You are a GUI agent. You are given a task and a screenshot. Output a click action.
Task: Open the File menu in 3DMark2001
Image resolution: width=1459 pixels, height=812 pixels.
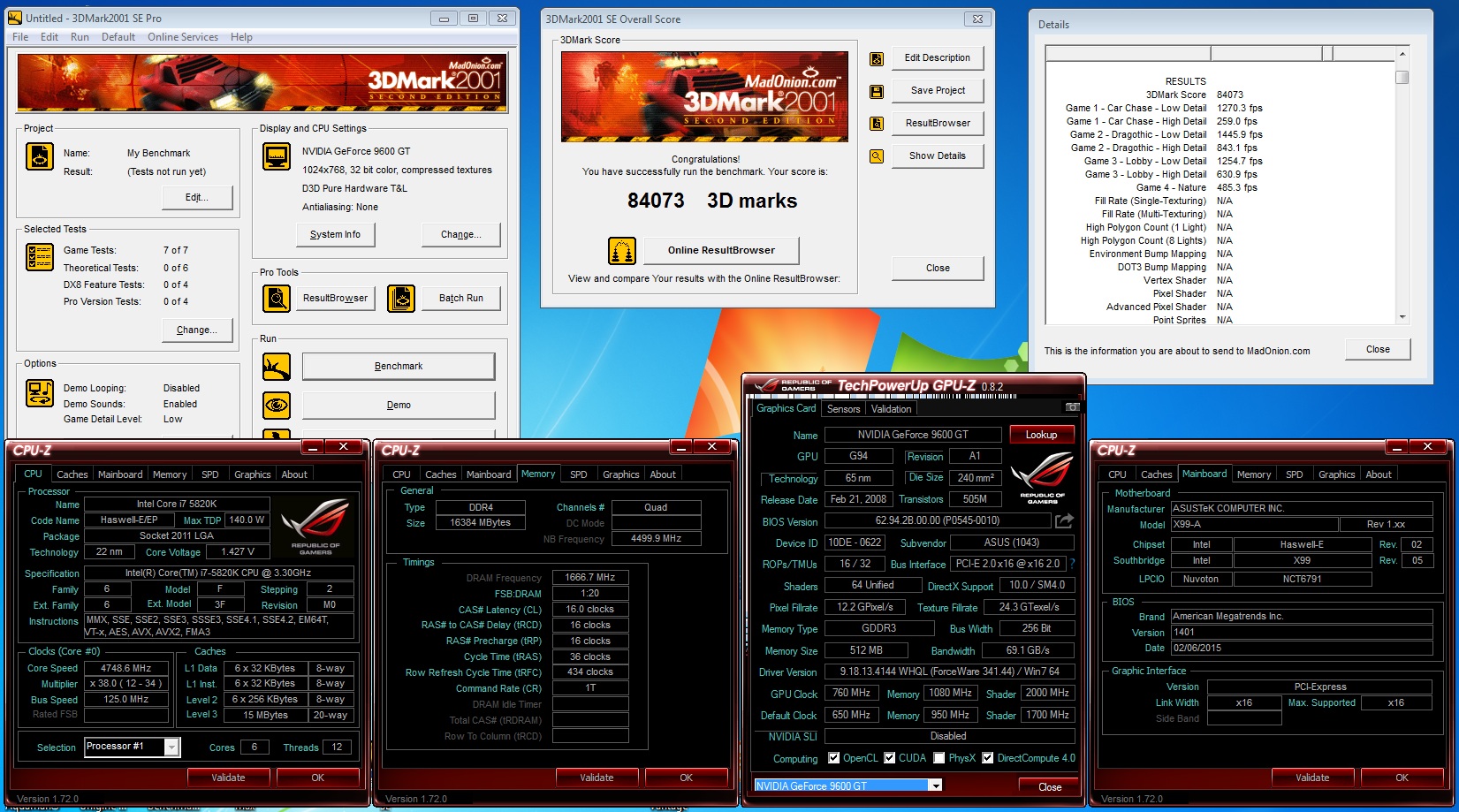(20, 37)
